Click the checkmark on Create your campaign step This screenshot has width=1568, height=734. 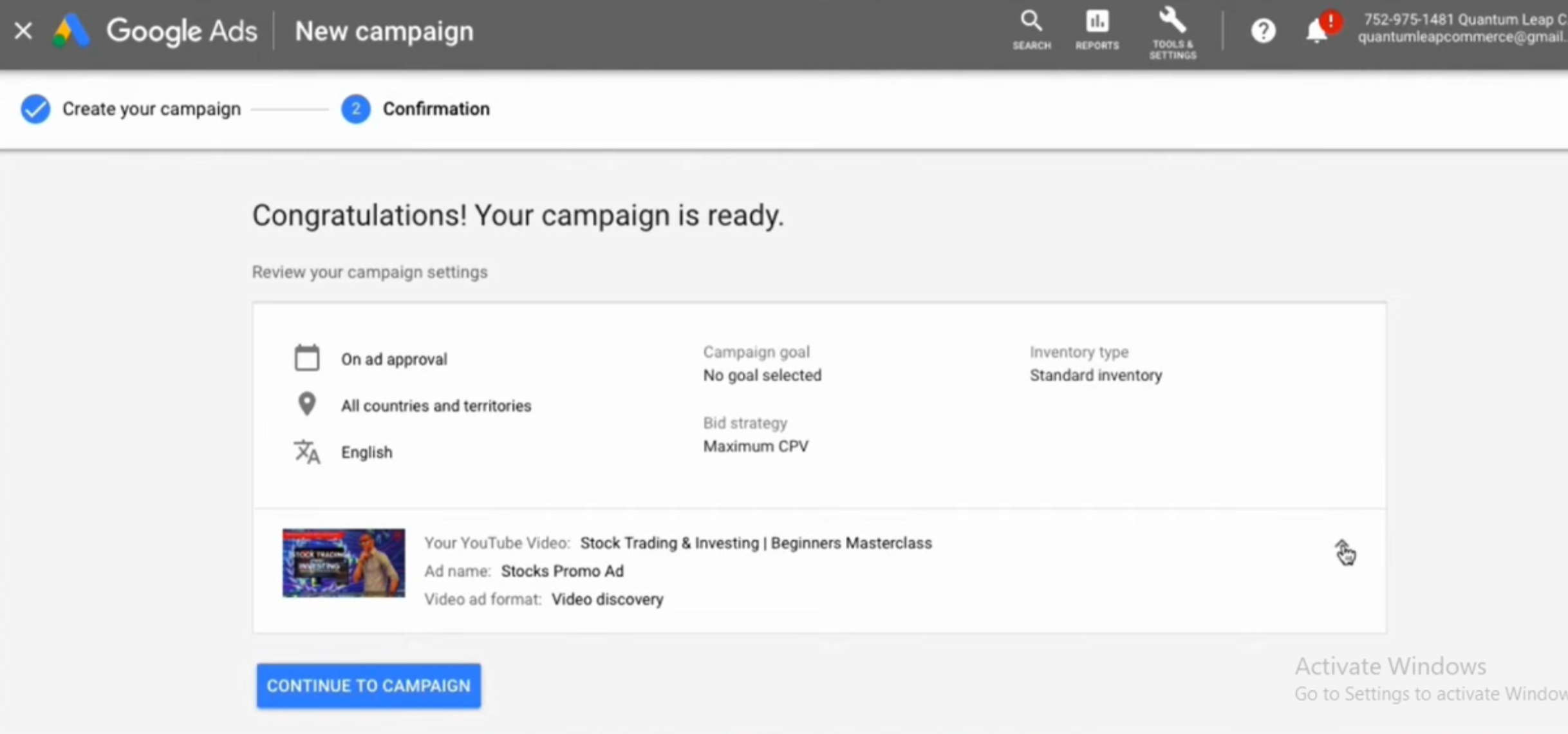point(35,109)
